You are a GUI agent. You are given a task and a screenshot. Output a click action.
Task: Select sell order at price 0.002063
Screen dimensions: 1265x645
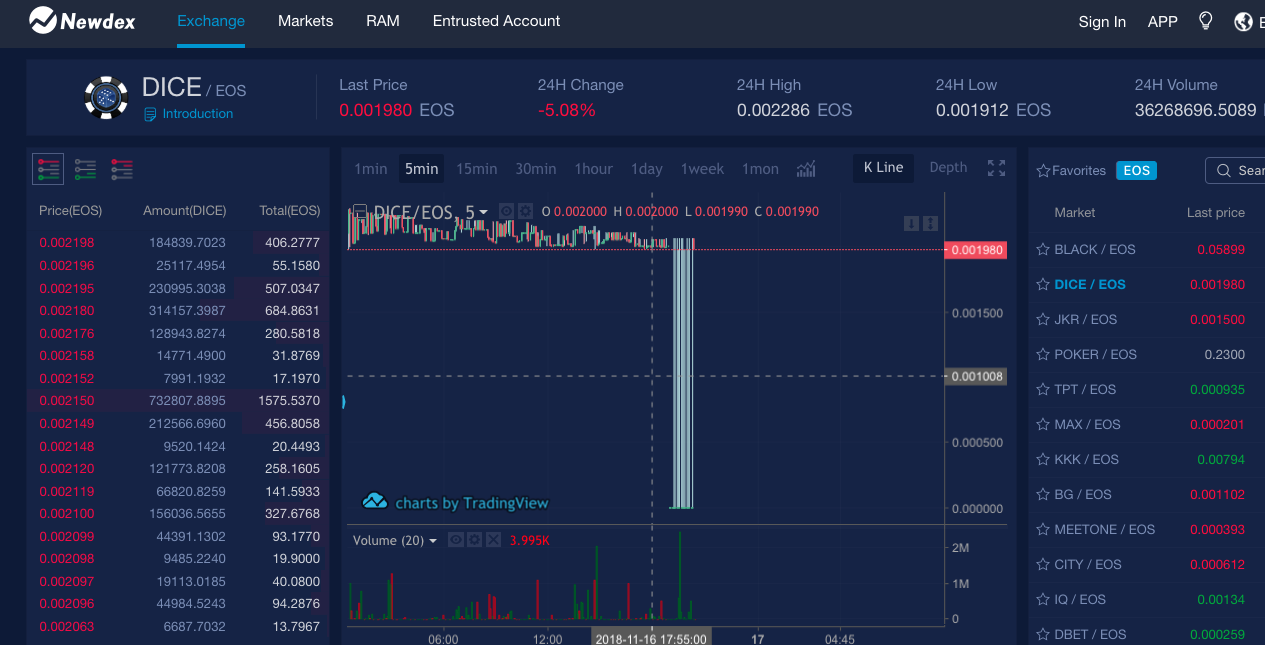tap(179, 627)
